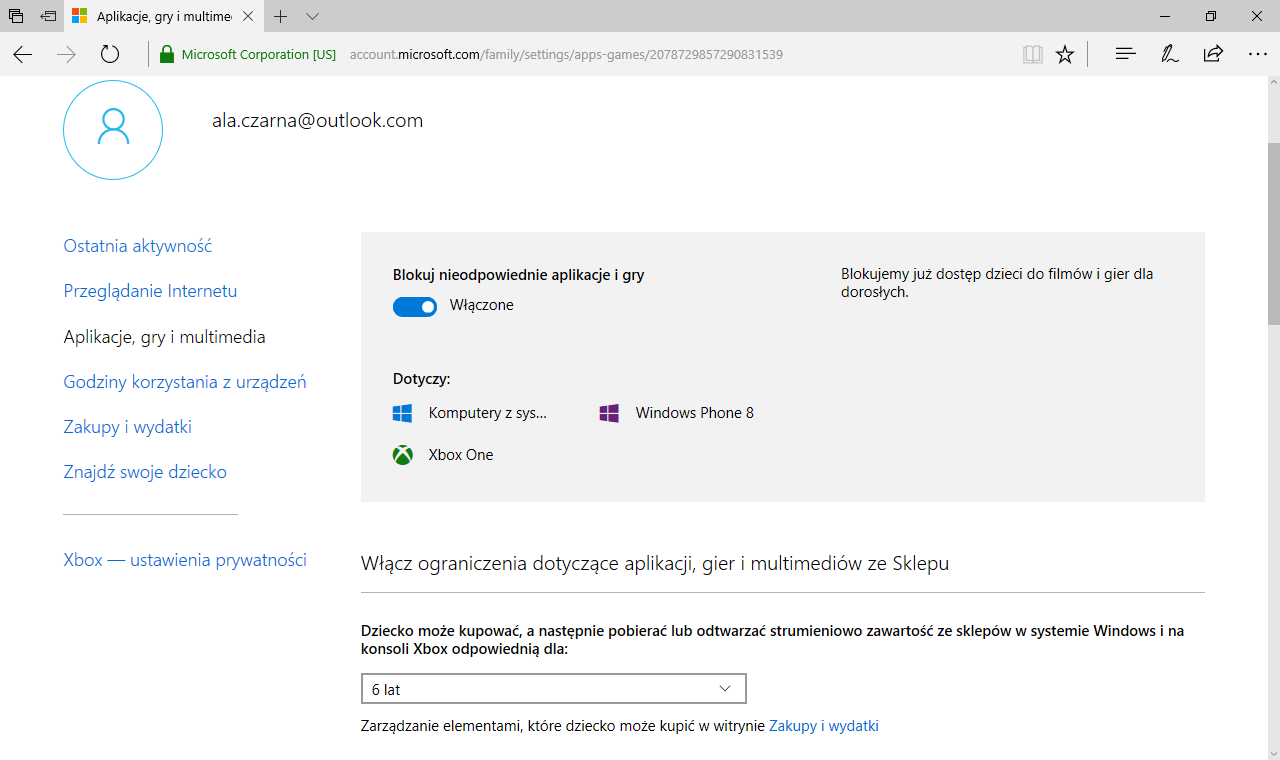Open the tab list chevron
Image resolution: width=1280 pixels, height=760 pixels.
click(x=312, y=17)
